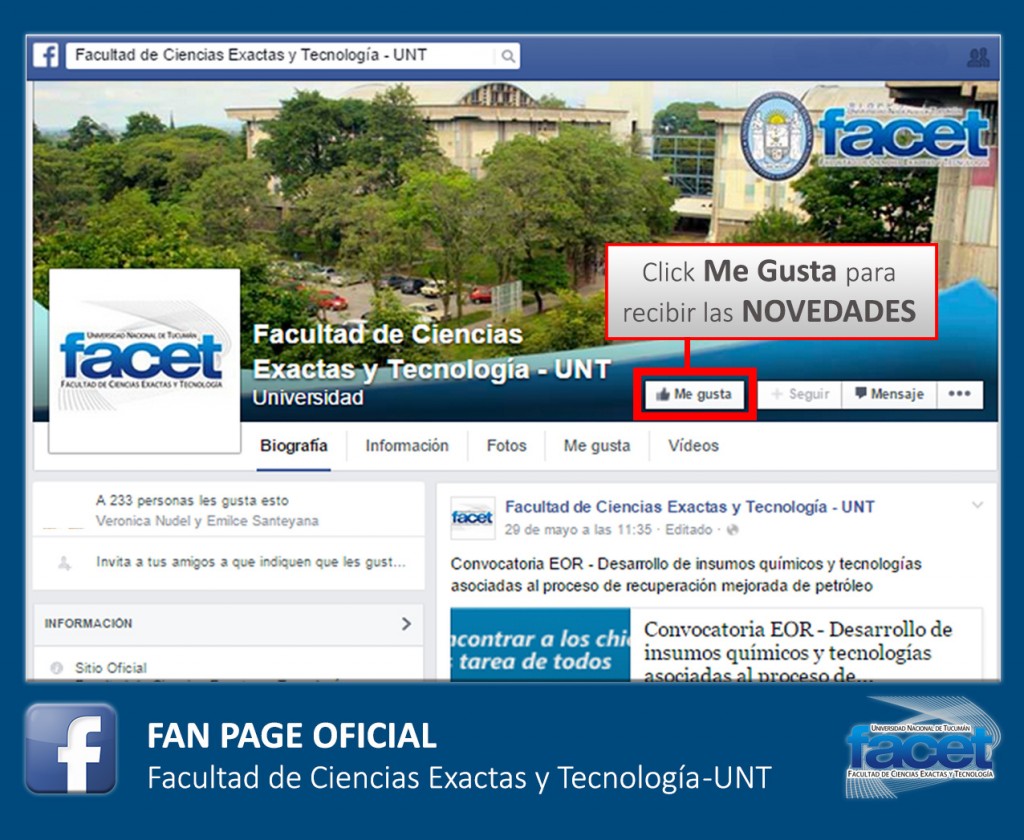Click post timestamp '29 de mayo a las 11:35'
1024x840 pixels.
578,530
